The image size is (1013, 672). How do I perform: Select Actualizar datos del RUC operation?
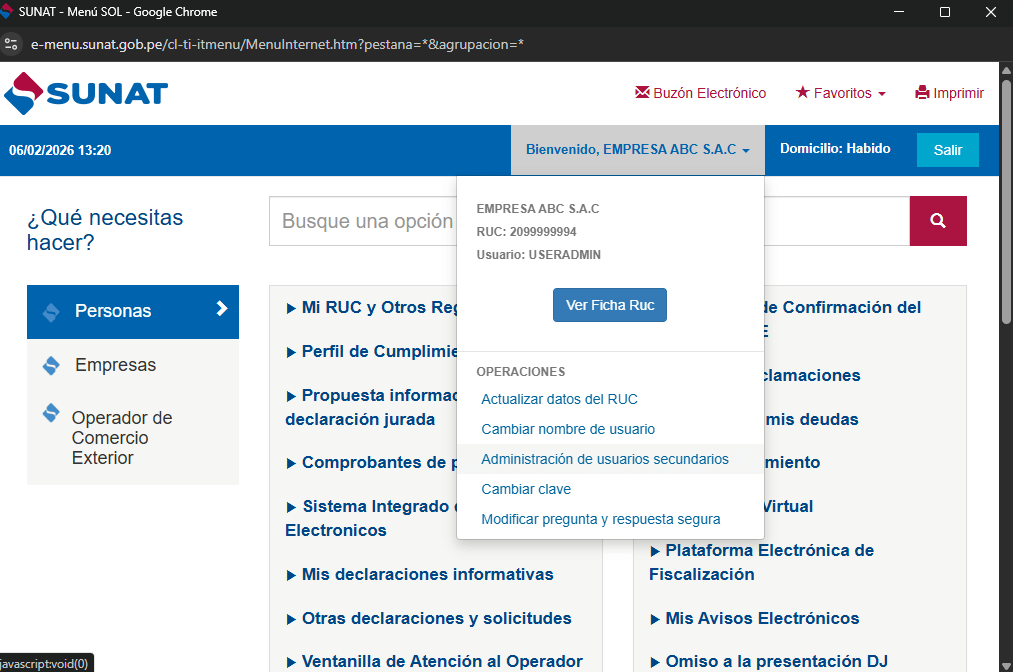559,399
